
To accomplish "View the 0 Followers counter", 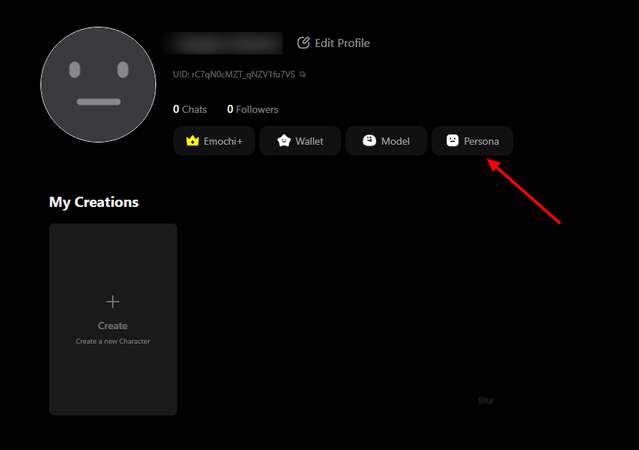I will pyautogui.click(x=253, y=109).
